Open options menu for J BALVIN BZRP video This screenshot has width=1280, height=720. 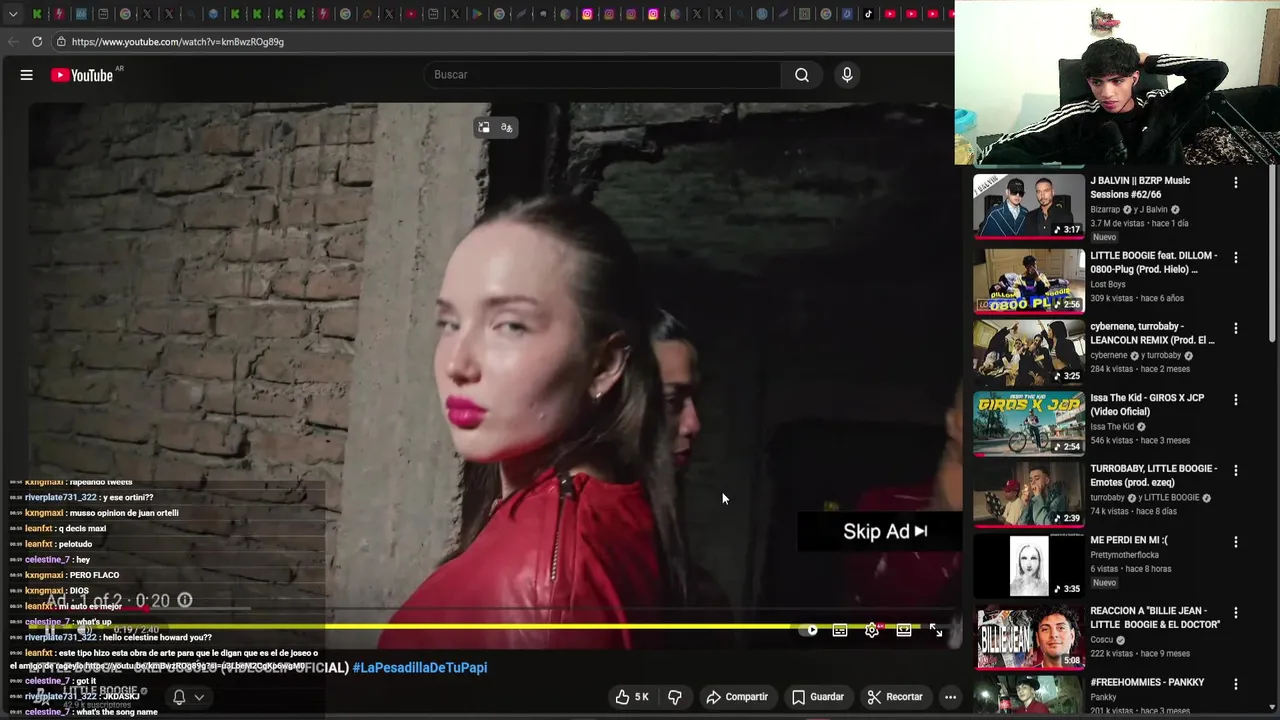pyautogui.click(x=1236, y=182)
